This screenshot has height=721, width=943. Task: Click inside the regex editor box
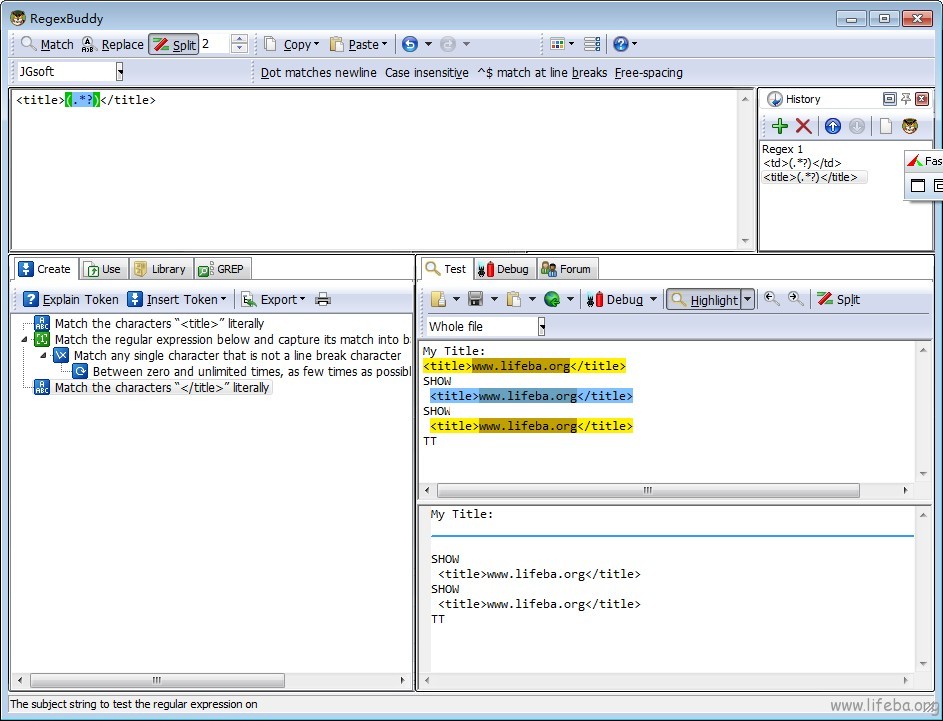(x=375, y=168)
